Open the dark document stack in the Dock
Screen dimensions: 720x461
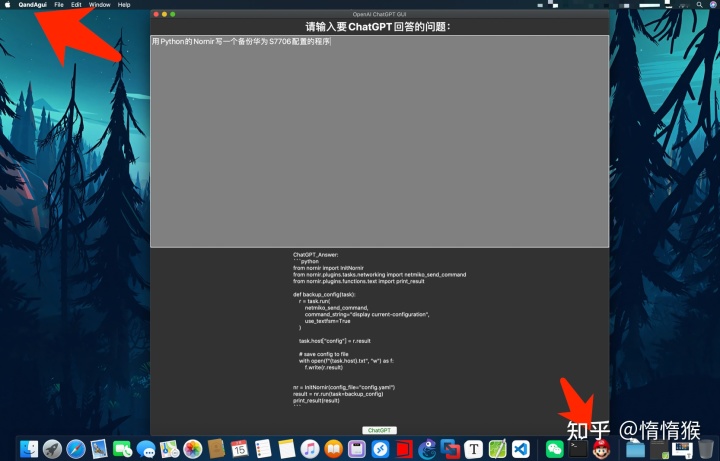click(x=659, y=449)
